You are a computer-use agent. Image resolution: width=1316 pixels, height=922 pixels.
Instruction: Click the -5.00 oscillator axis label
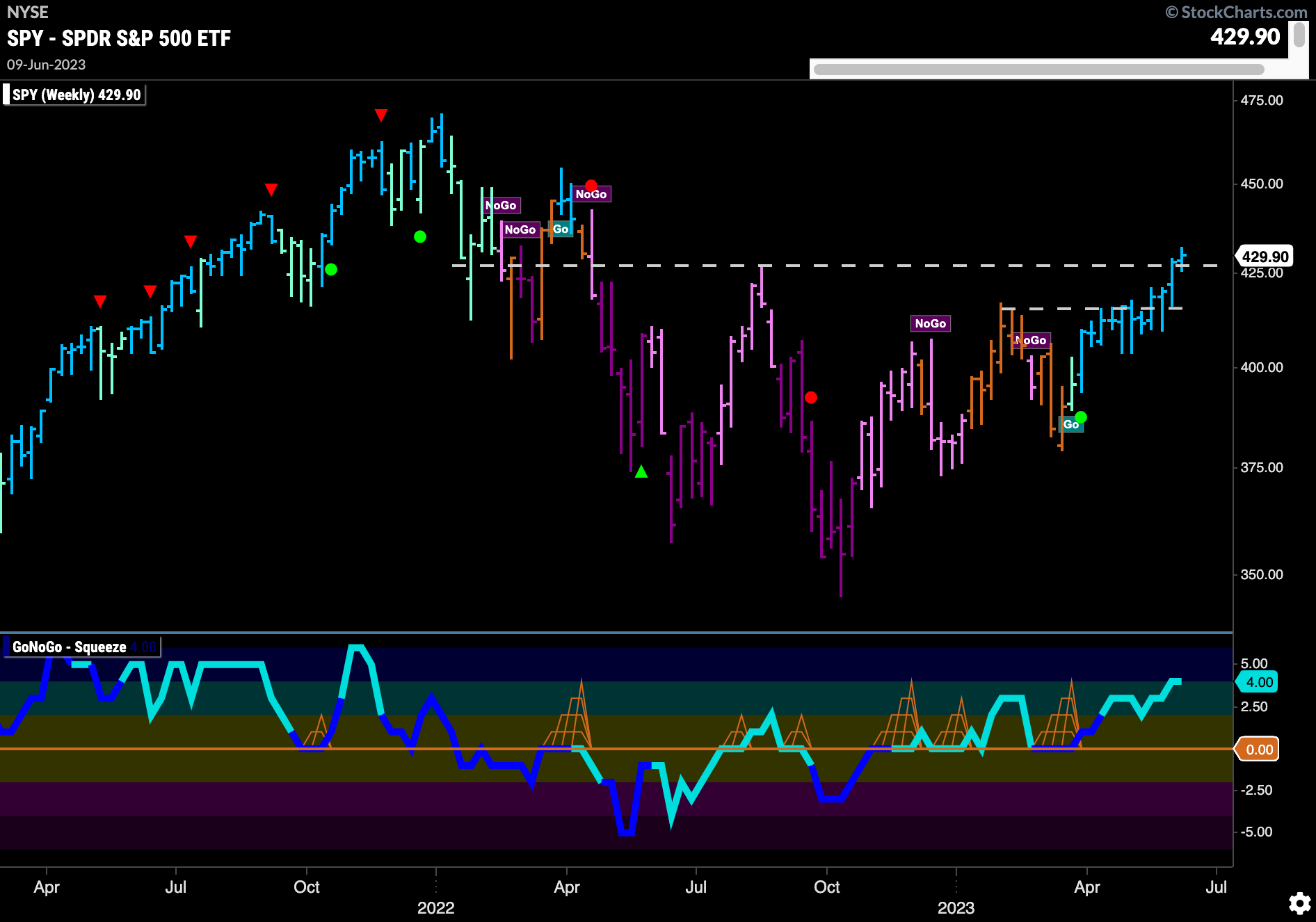[x=1257, y=832]
